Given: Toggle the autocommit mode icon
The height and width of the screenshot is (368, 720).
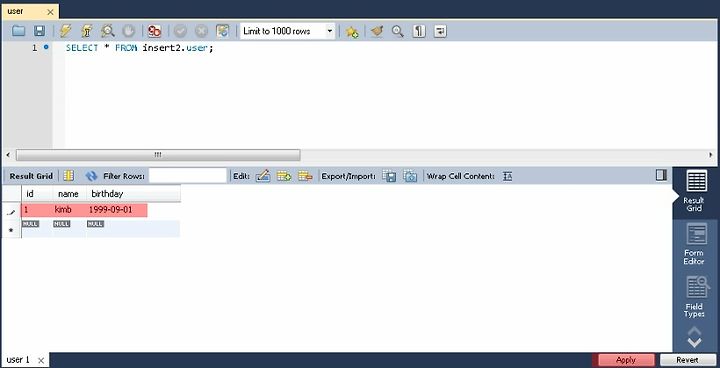Looking at the screenshot, I should pos(222,31).
